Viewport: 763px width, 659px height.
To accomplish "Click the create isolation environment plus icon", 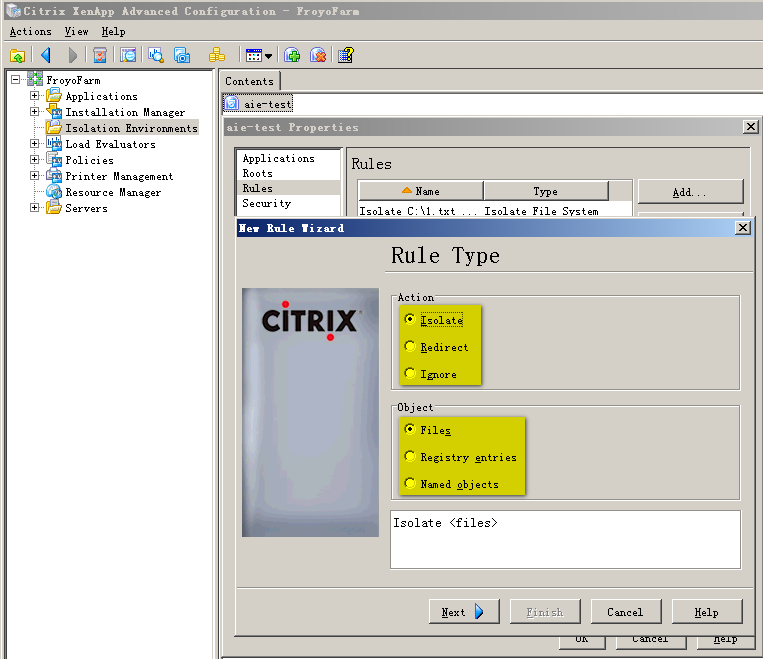I will [x=292, y=55].
